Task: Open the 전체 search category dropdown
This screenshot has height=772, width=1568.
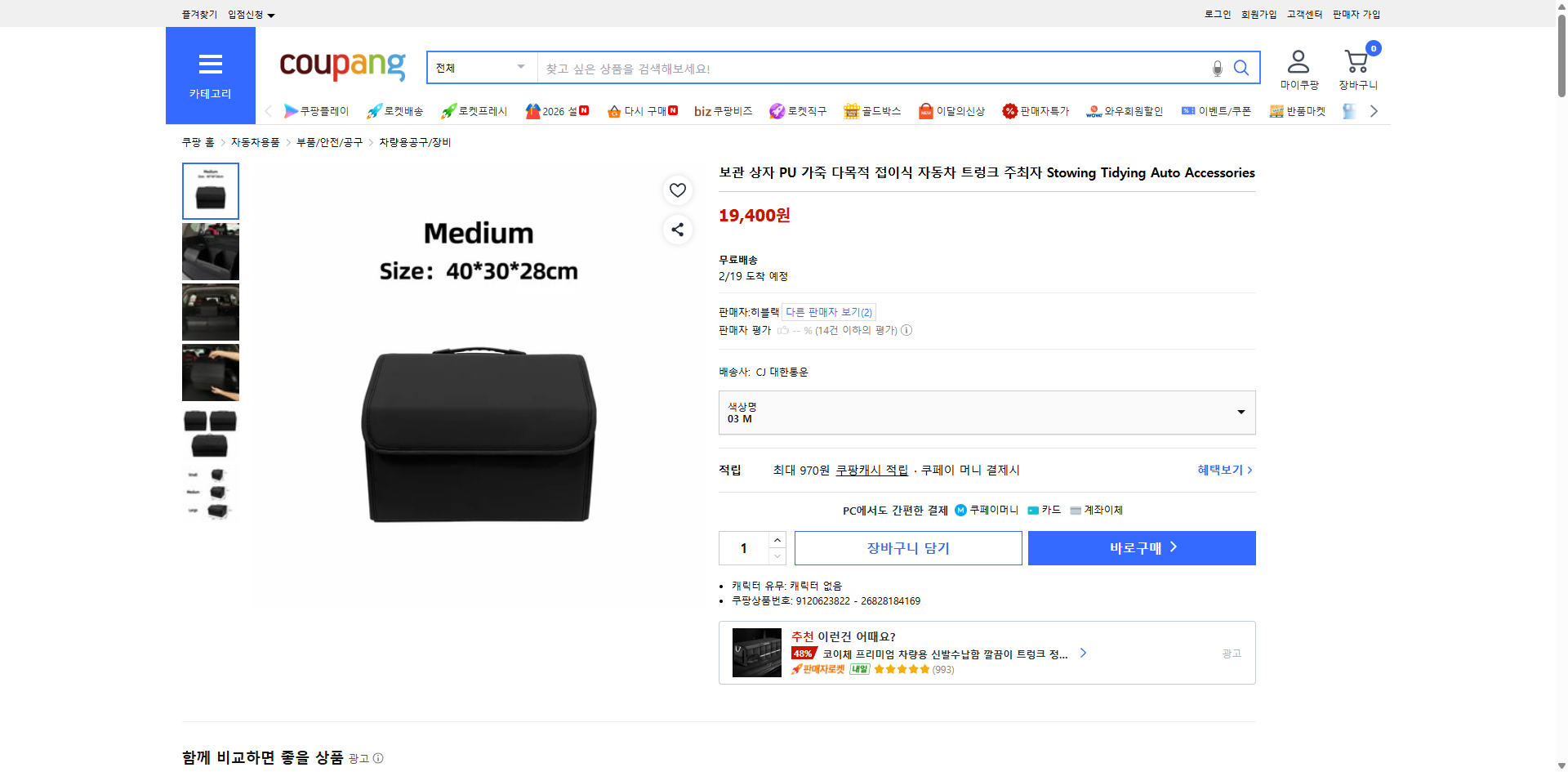Action: [480, 68]
